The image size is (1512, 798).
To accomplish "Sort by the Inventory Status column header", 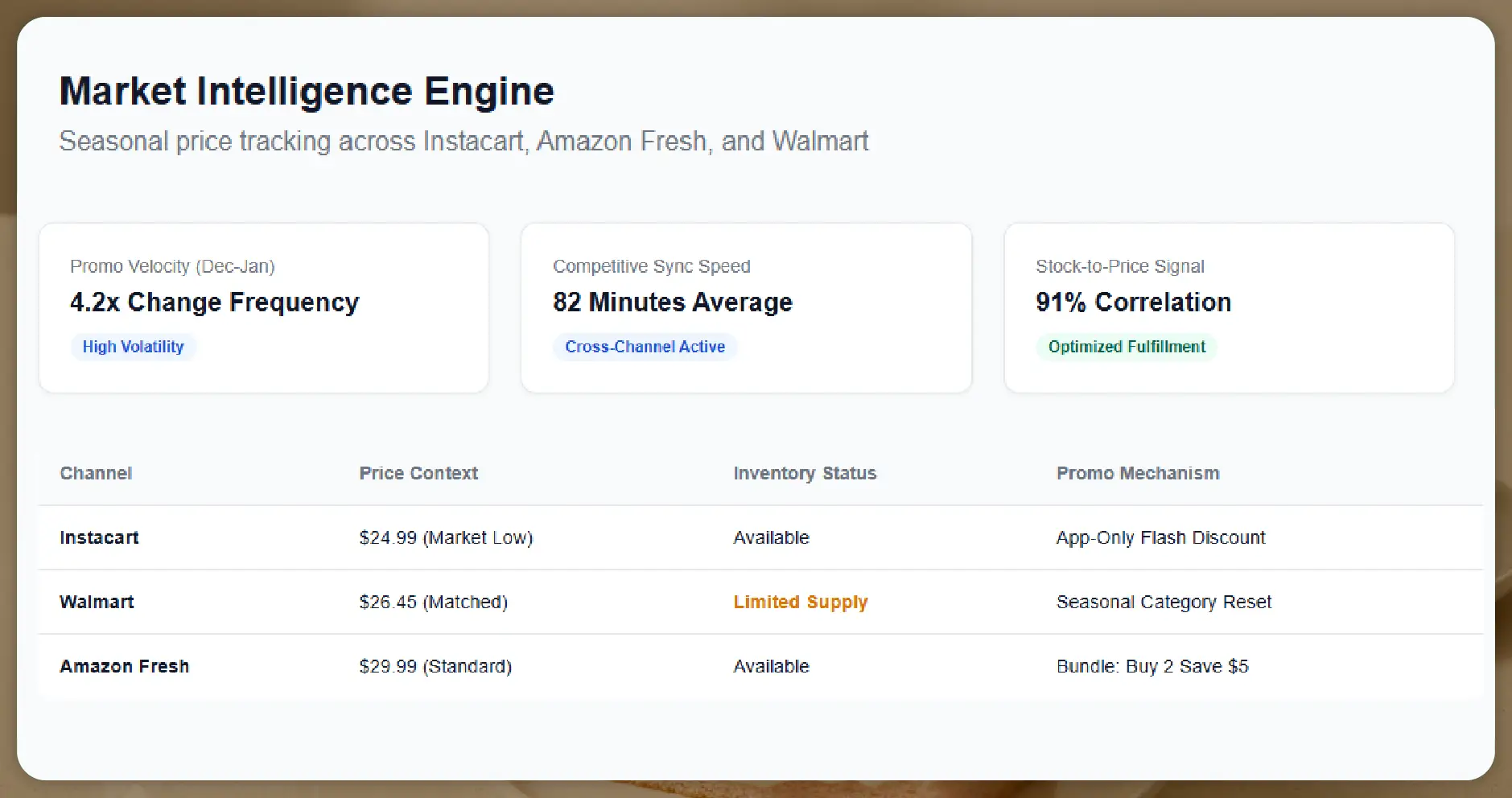I will tap(804, 473).
